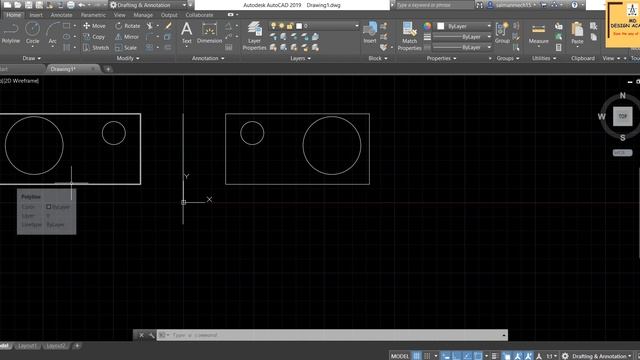
Task: Switch to the Home ribbon tab
Action: tap(13, 15)
